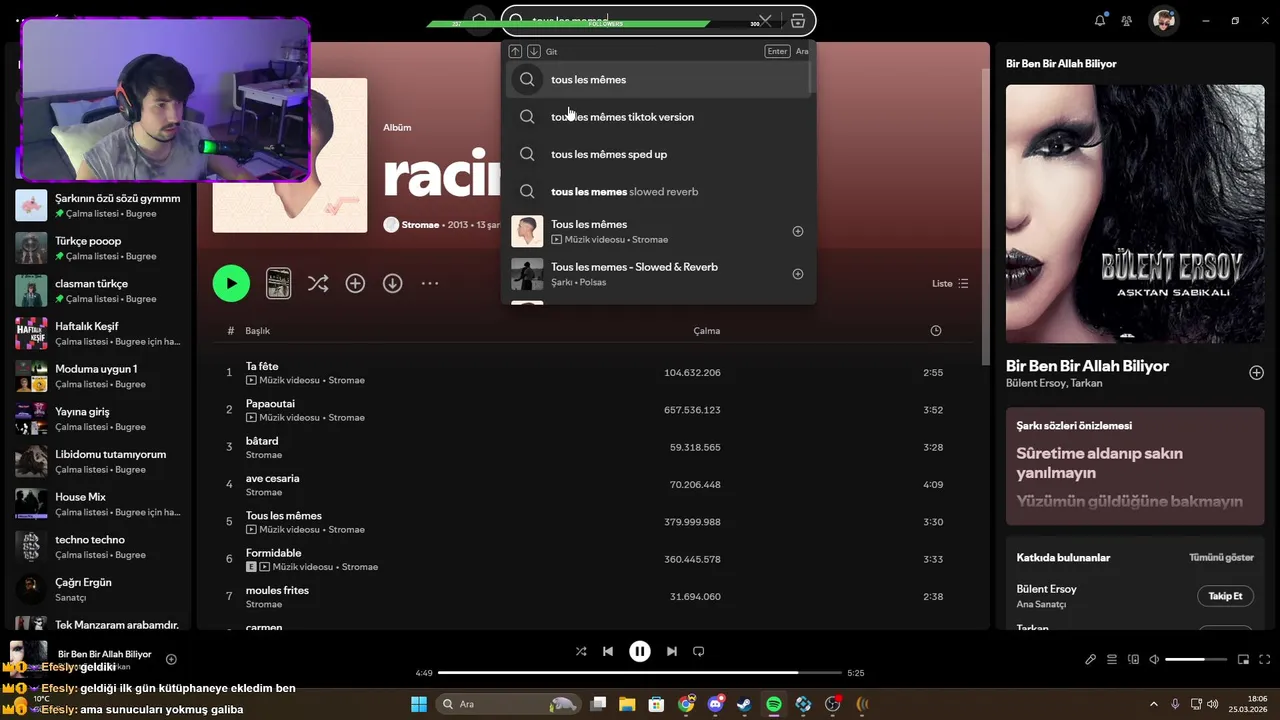Select suggestion 'tous les mêmes tiktok version'
Screen dimensions: 1280x720
pos(660,117)
